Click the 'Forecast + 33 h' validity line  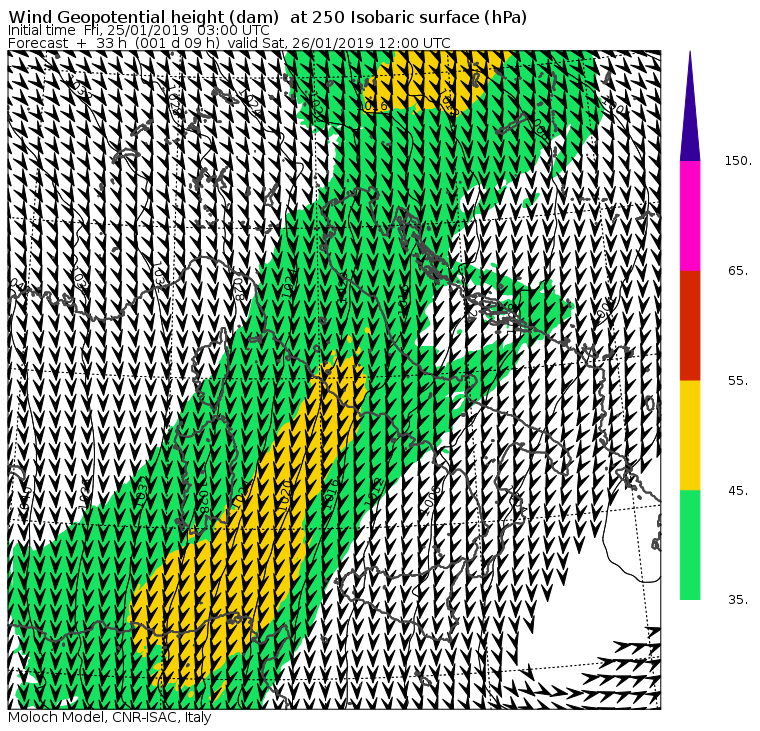tap(229, 43)
